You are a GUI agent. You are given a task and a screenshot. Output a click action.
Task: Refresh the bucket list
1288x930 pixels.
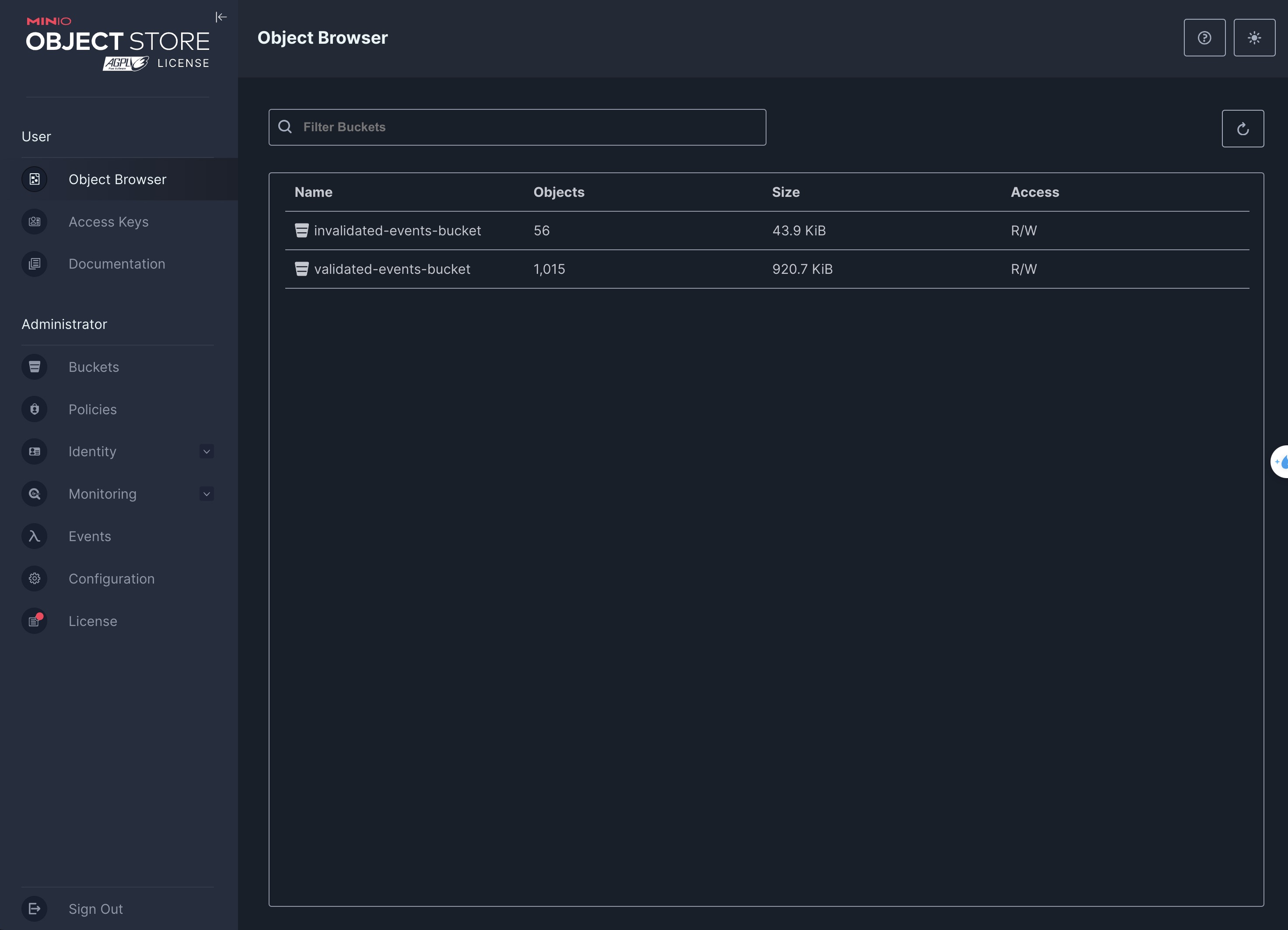(x=1242, y=129)
